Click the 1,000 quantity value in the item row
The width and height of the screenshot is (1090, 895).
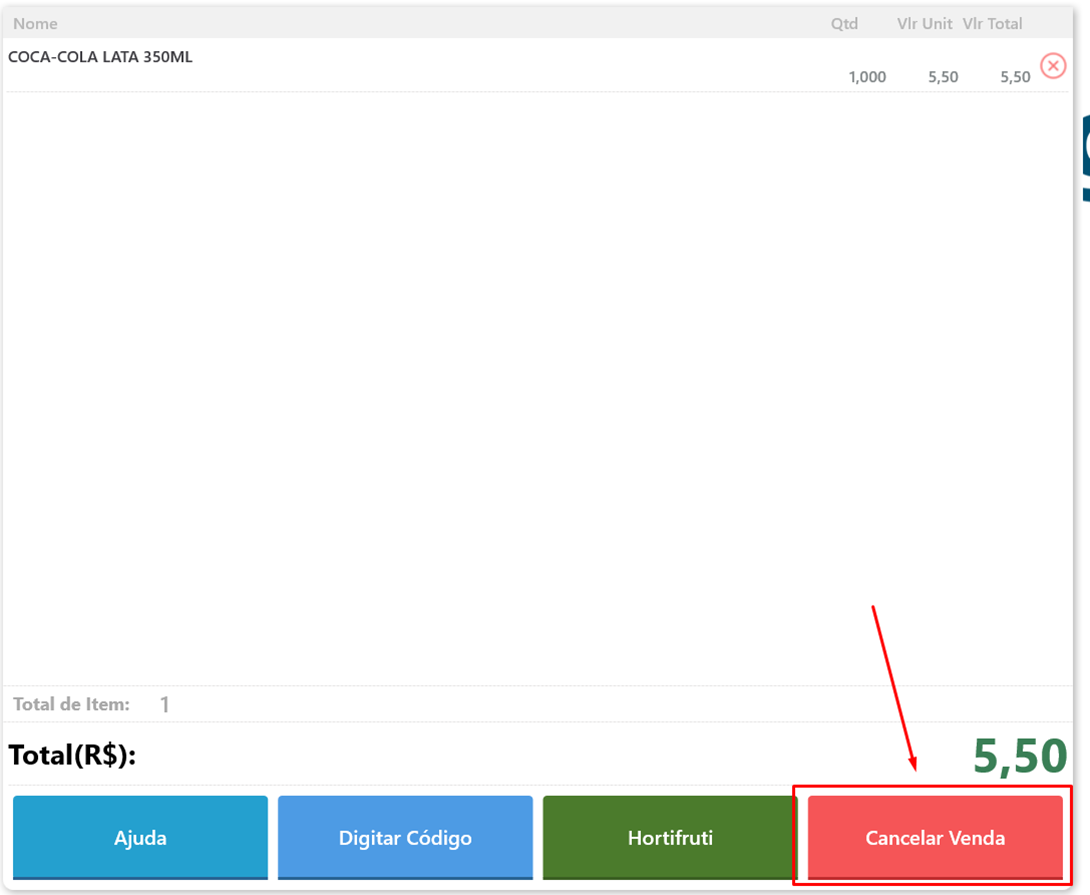(867, 77)
